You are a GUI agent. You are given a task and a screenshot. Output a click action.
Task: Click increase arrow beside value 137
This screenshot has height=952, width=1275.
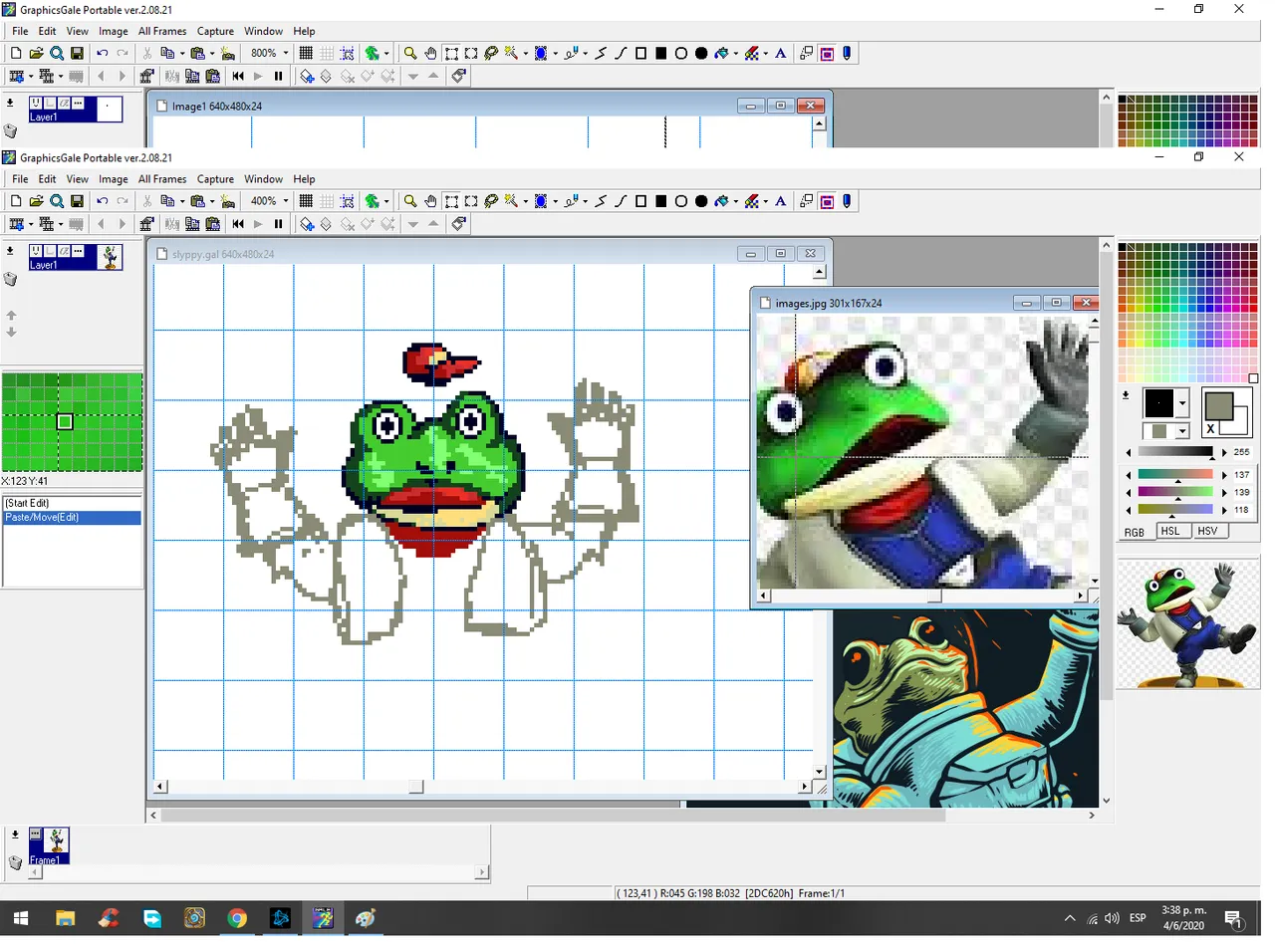pyautogui.click(x=1224, y=475)
